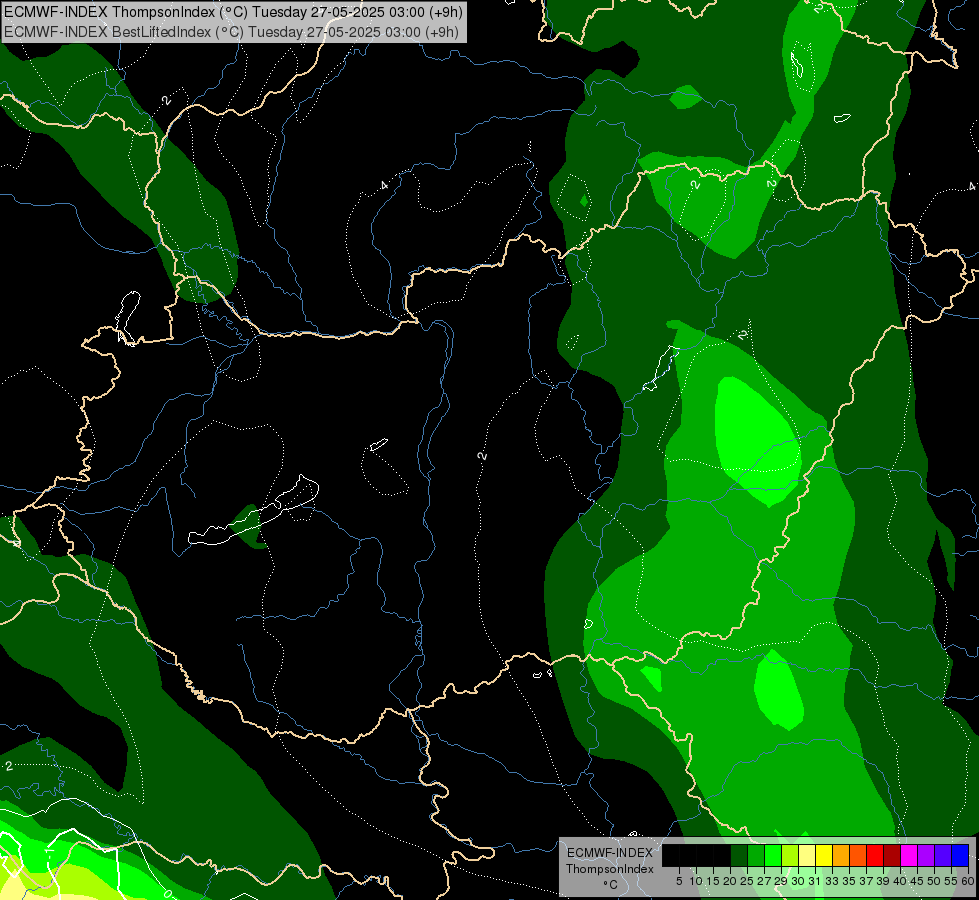This screenshot has height=900, width=979.
Task: Click the legend scale value '35'
Action: point(849,881)
